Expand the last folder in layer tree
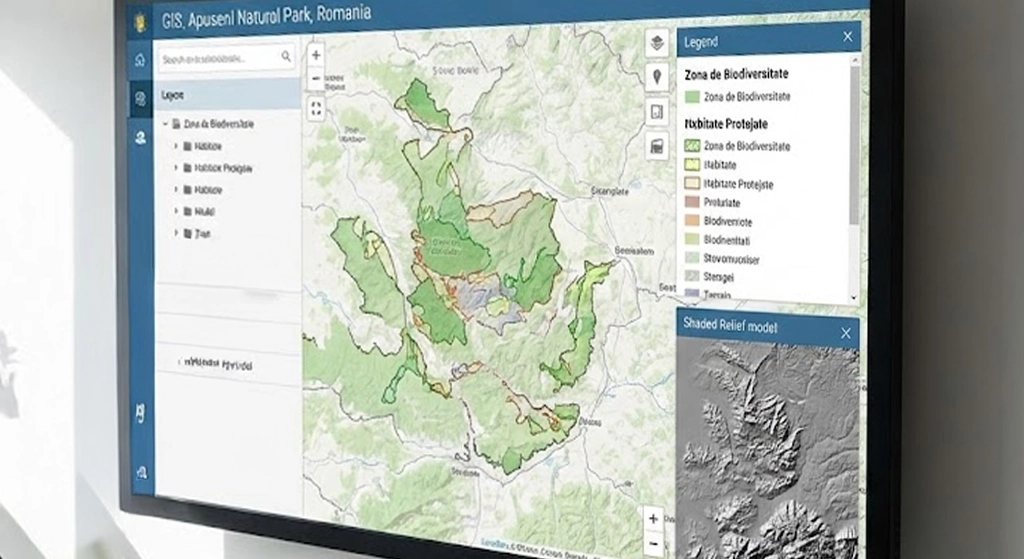Screen dimensions: 1024x559 coord(176,233)
